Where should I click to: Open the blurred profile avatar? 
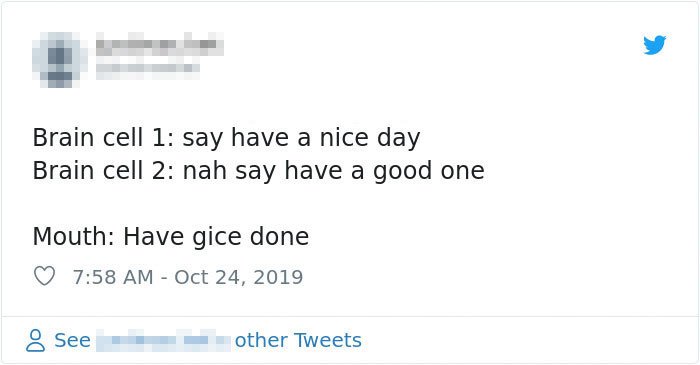point(59,59)
